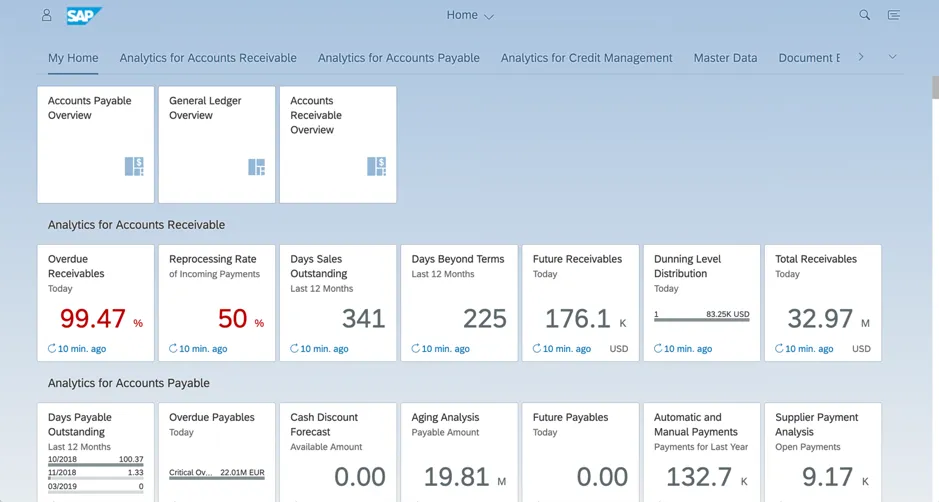The image size is (939, 502).
Task: Open the Automatic and Manual Payments tile
Action: [x=702, y=452]
